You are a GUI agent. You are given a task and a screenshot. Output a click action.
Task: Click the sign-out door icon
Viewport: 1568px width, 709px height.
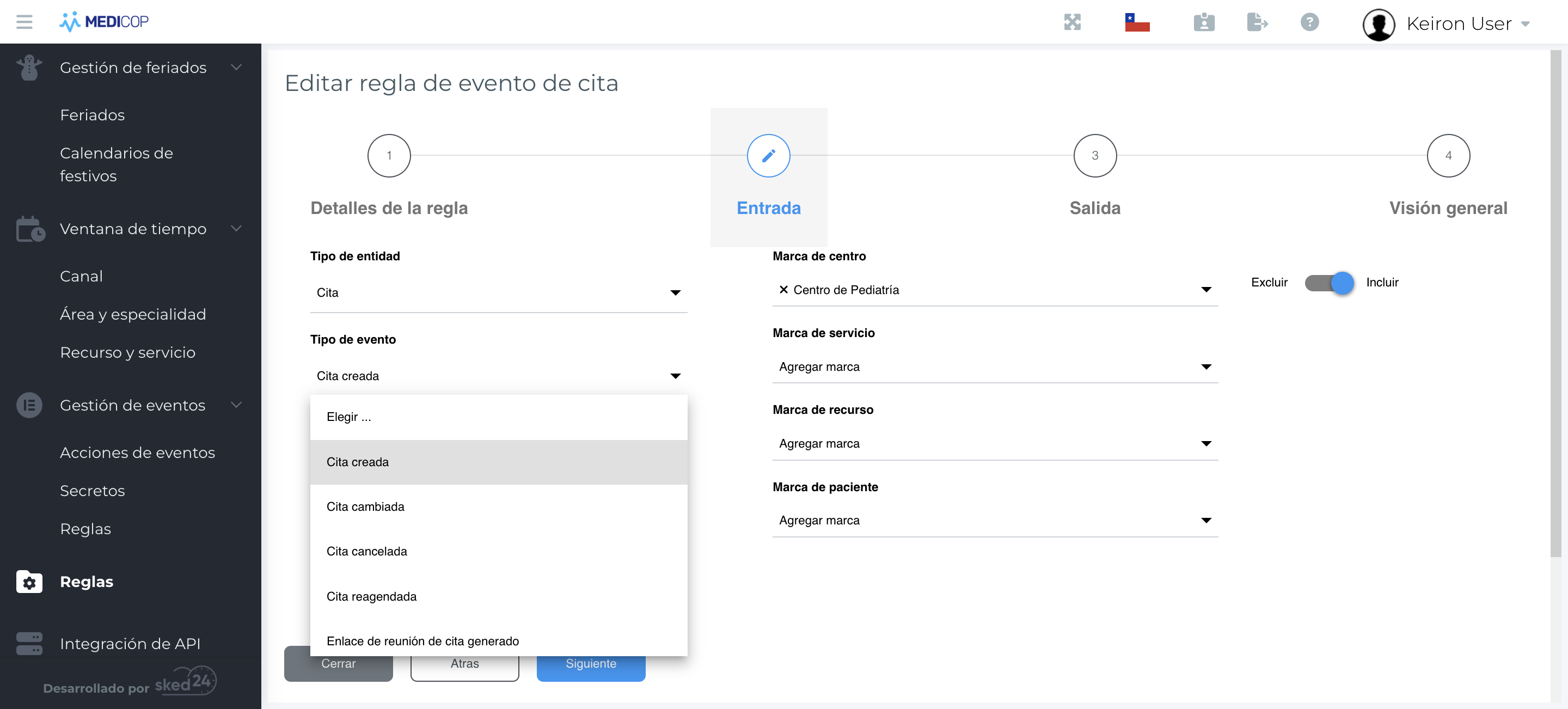[1257, 22]
